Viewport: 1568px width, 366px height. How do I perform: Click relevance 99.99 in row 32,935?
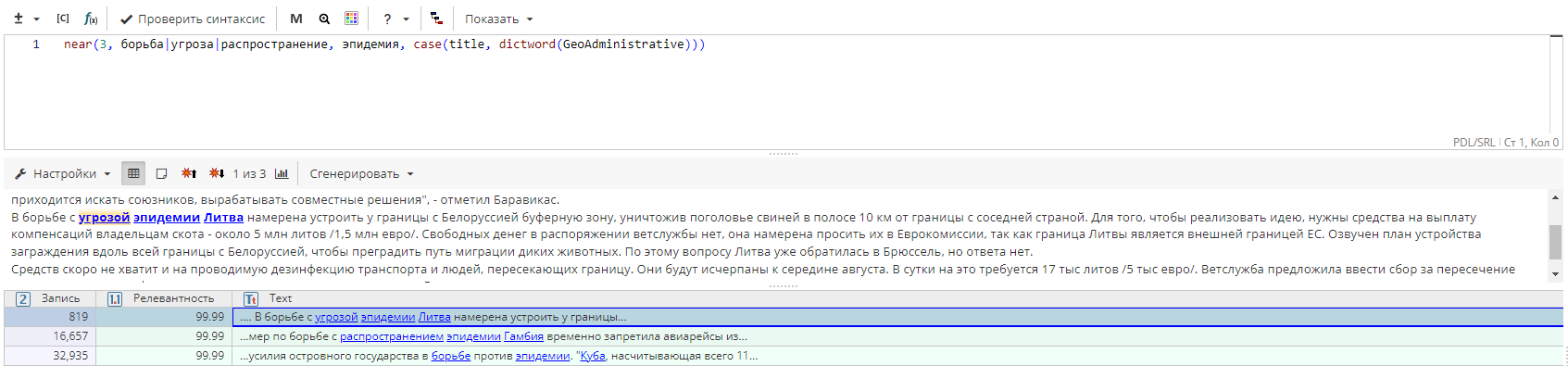pos(209,356)
